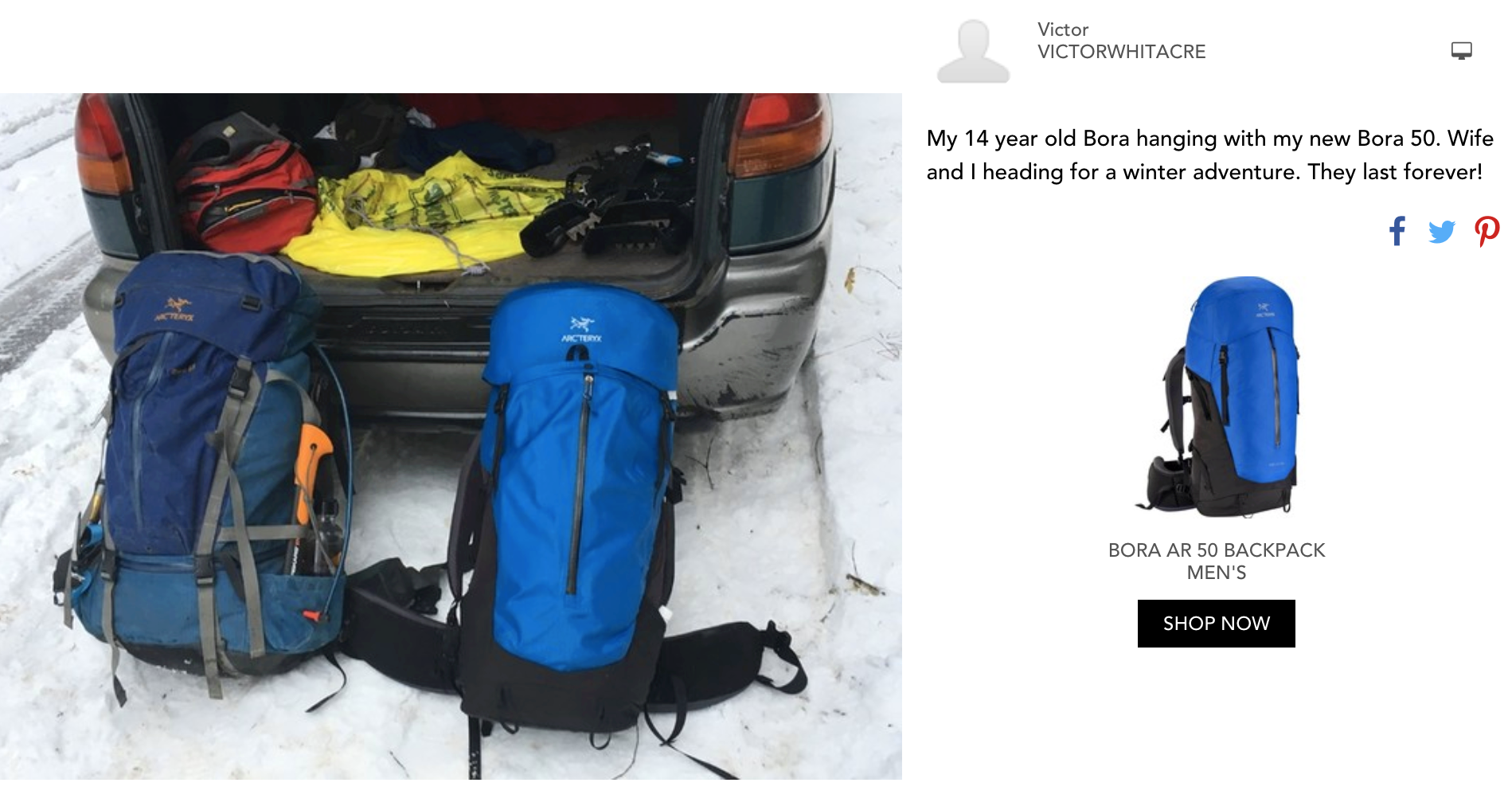Share this post on Facebook
Image resolution: width=1512 pixels, height=810 pixels.
click(1397, 232)
